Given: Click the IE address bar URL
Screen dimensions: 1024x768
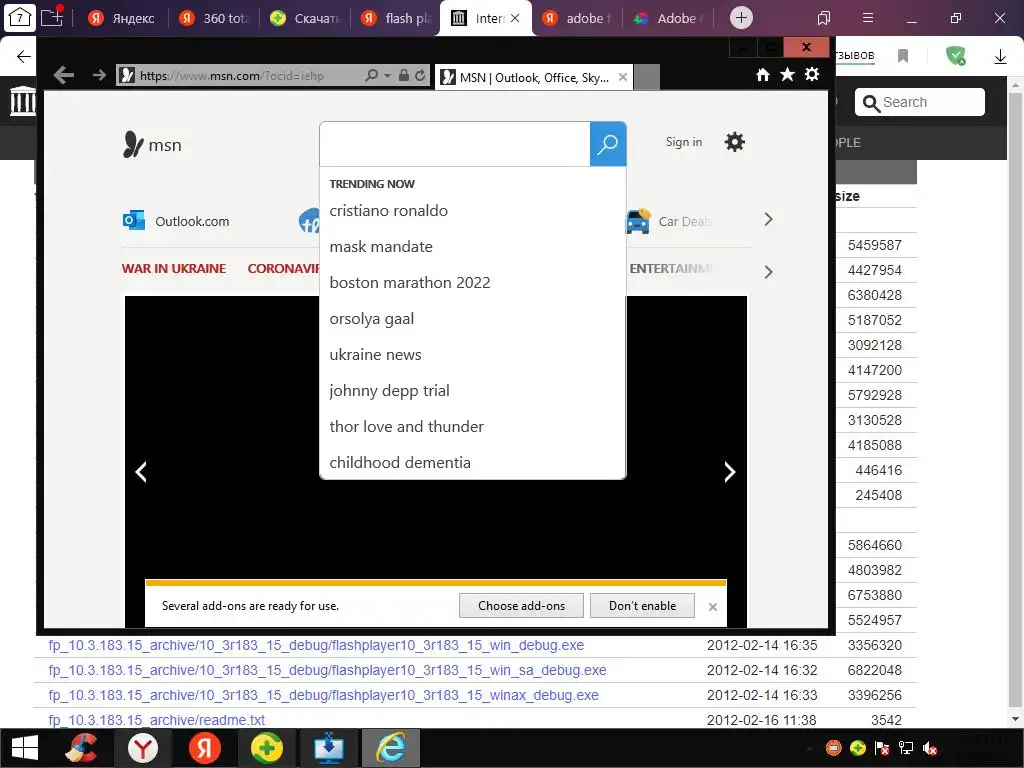Looking at the screenshot, I should (x=232, y=76).
